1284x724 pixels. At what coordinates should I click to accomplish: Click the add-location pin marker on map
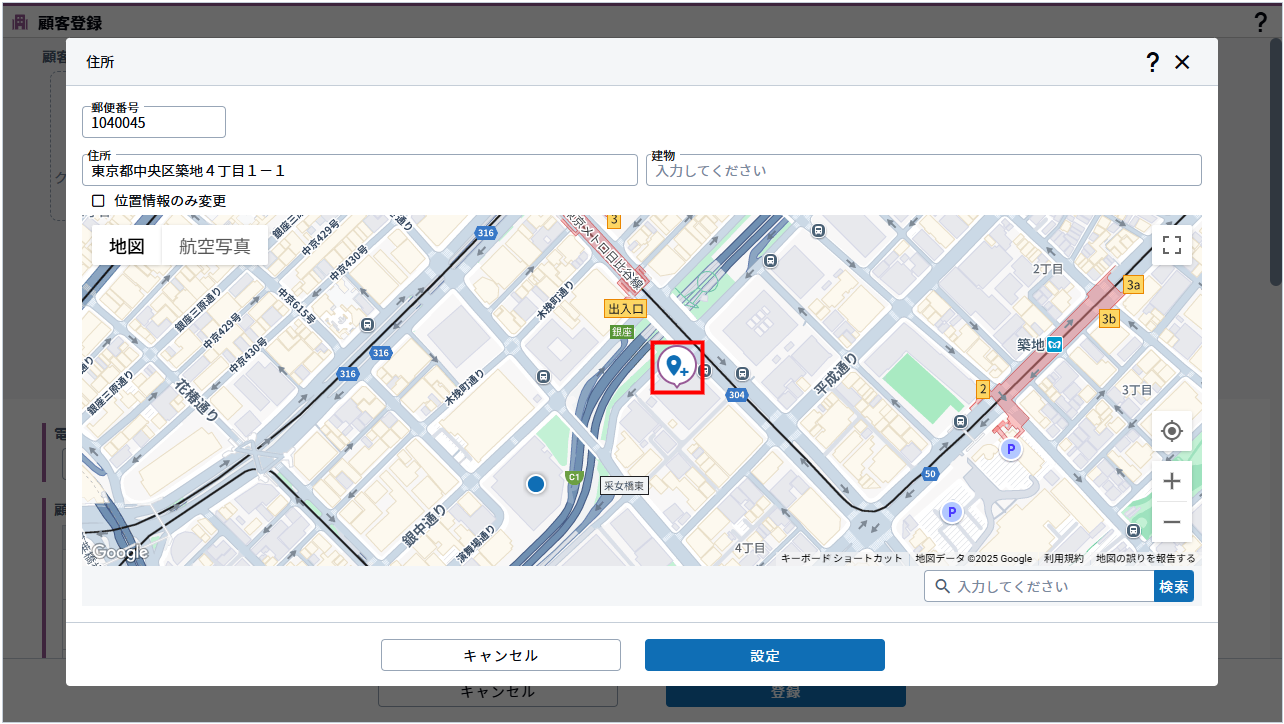[678, 367]
